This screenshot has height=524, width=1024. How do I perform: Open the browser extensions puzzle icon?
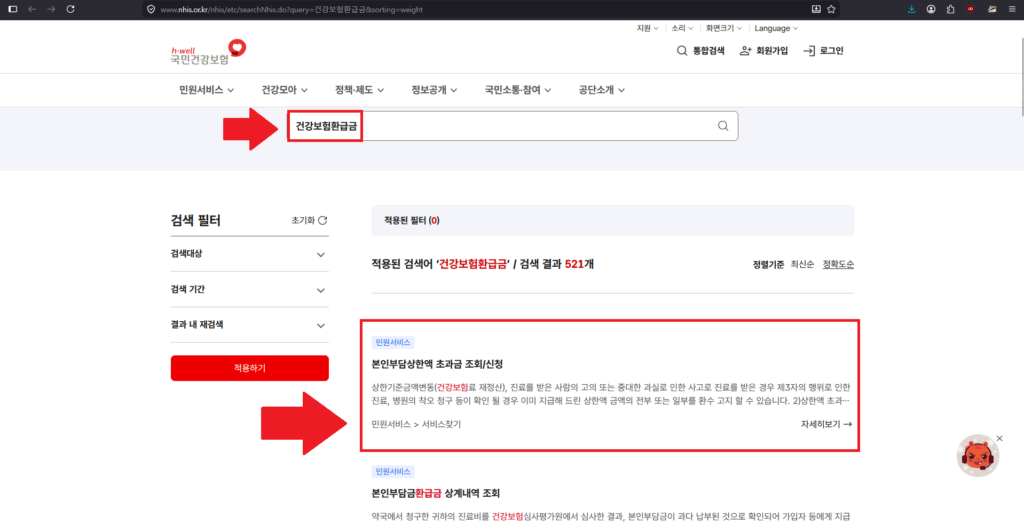tap(951, 9)
